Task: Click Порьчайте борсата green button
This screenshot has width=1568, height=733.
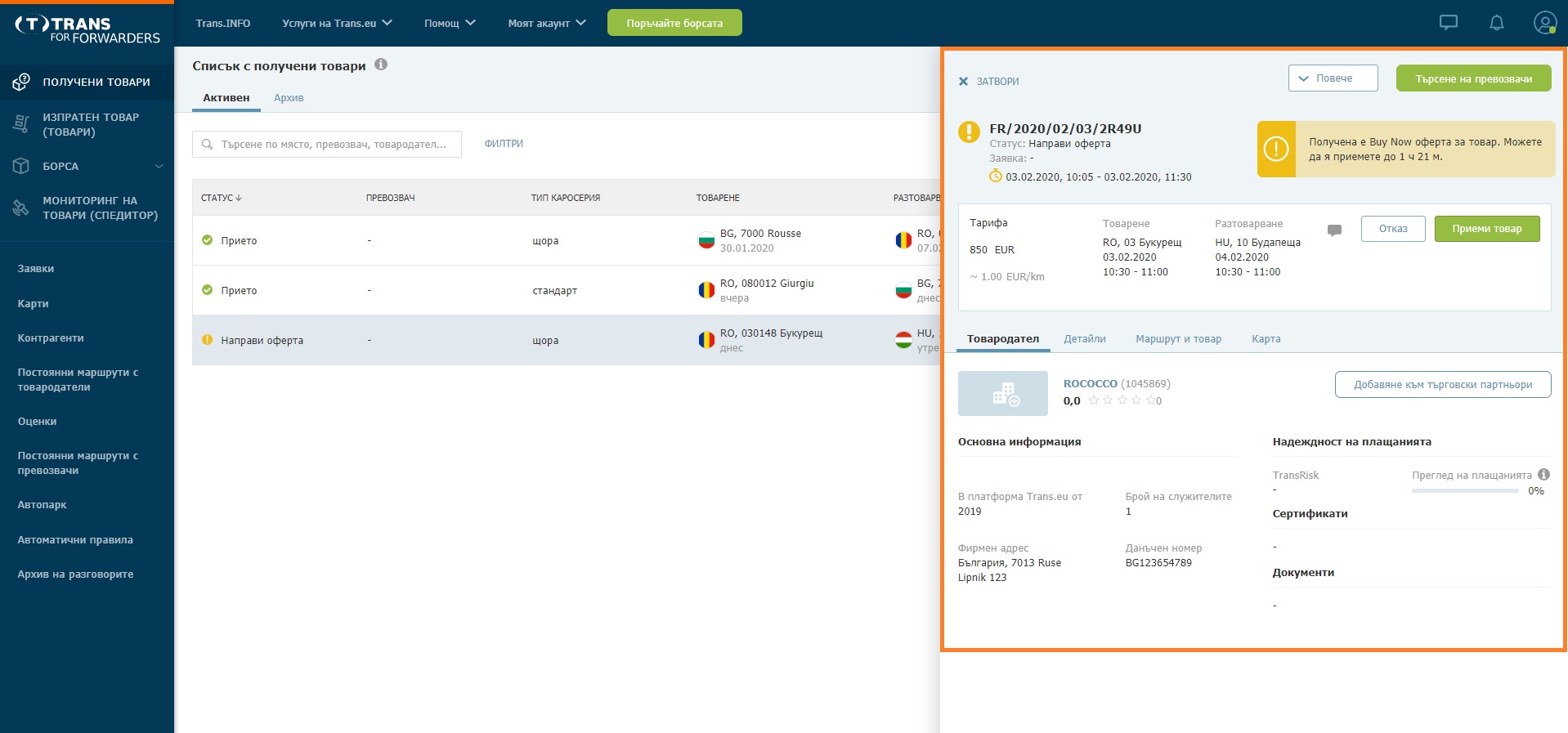Action: [674, 23]
